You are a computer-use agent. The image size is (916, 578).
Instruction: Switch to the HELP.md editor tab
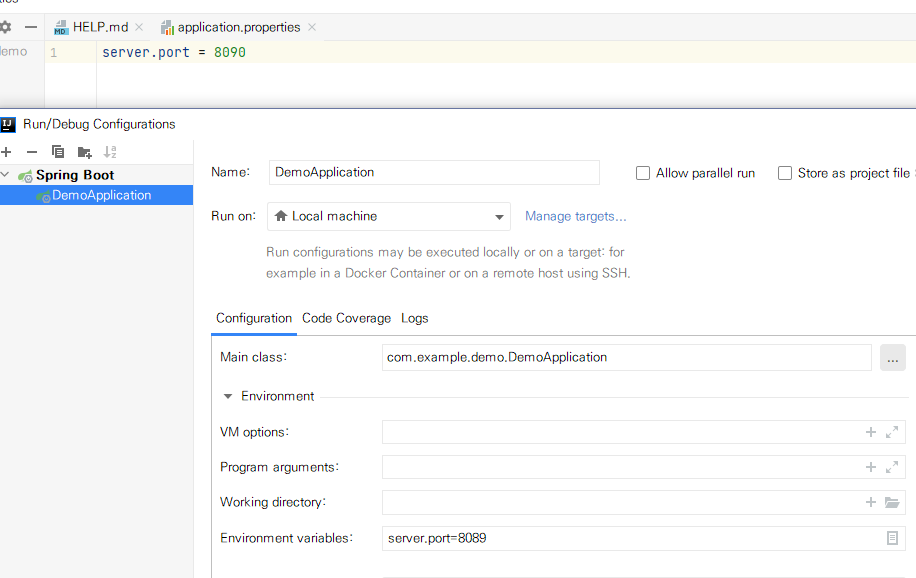[x=100, y=27]
